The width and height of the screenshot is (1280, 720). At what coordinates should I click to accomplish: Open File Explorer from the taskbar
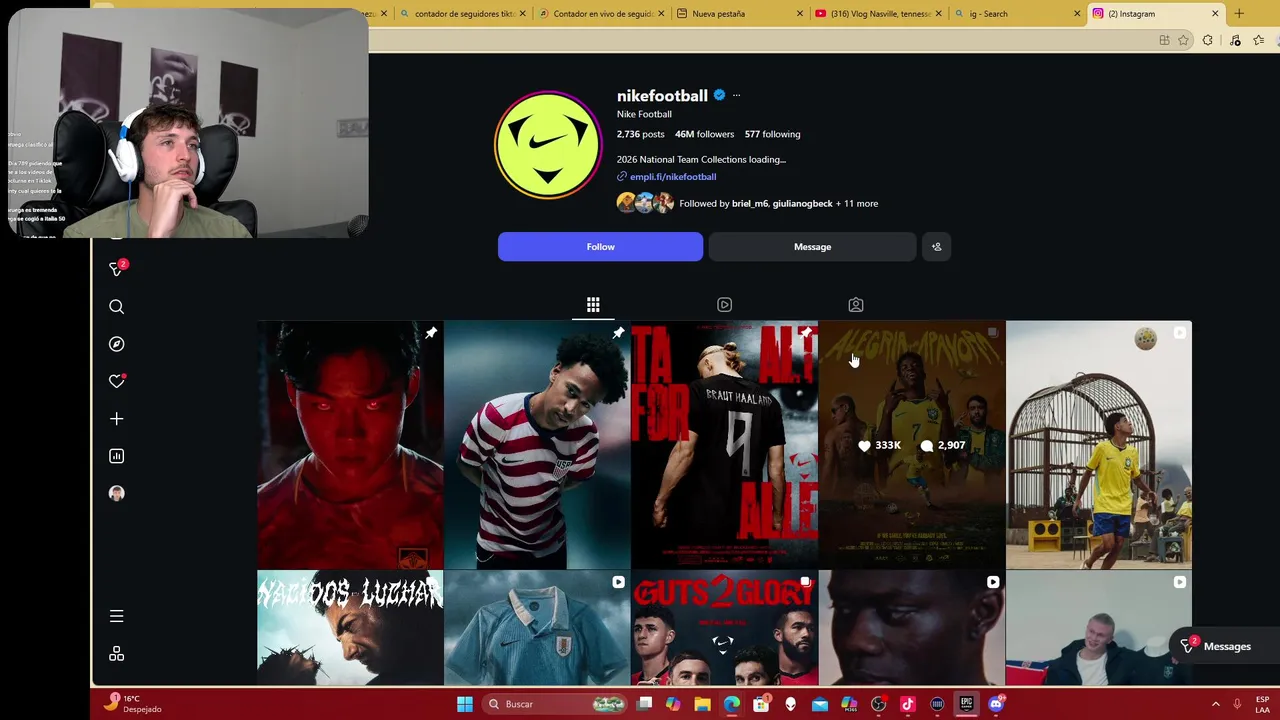[x=702, y=704]
